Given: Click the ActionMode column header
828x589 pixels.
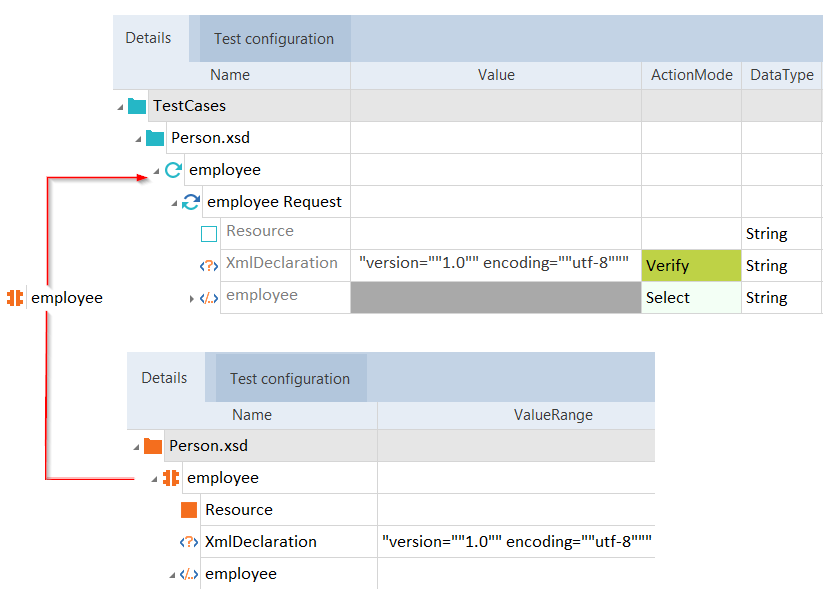Looking at the screenshot, I should [x=691, y=75].
